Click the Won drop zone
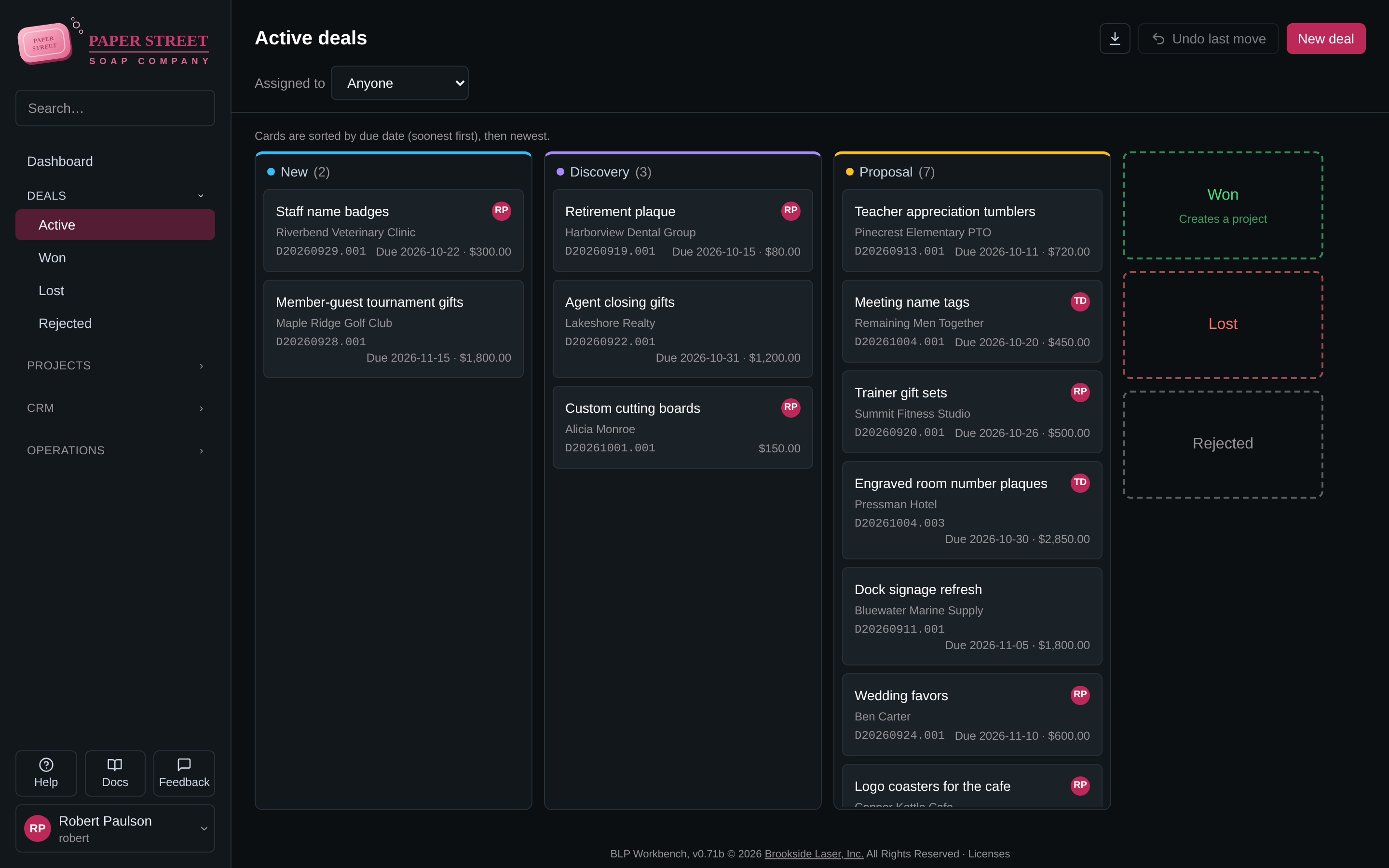 click(1223, 205)
